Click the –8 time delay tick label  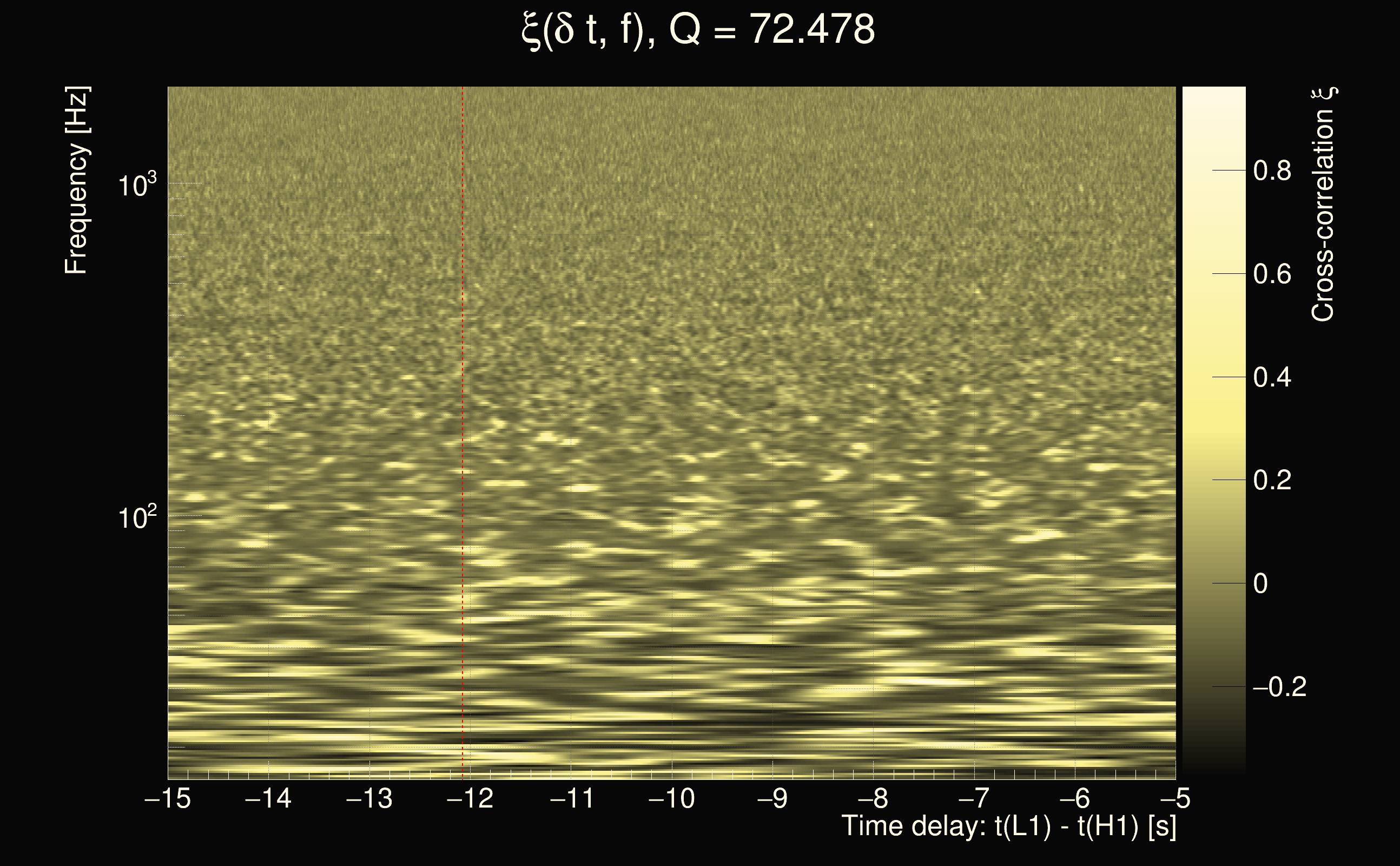(874, 798)
